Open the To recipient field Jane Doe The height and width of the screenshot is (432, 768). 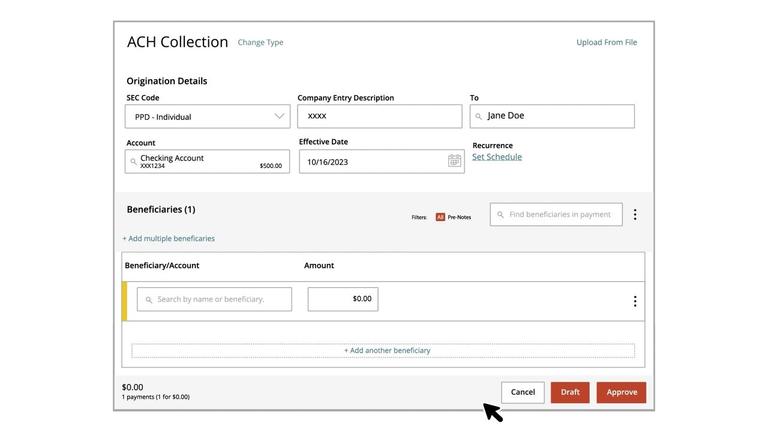point(552,116)
